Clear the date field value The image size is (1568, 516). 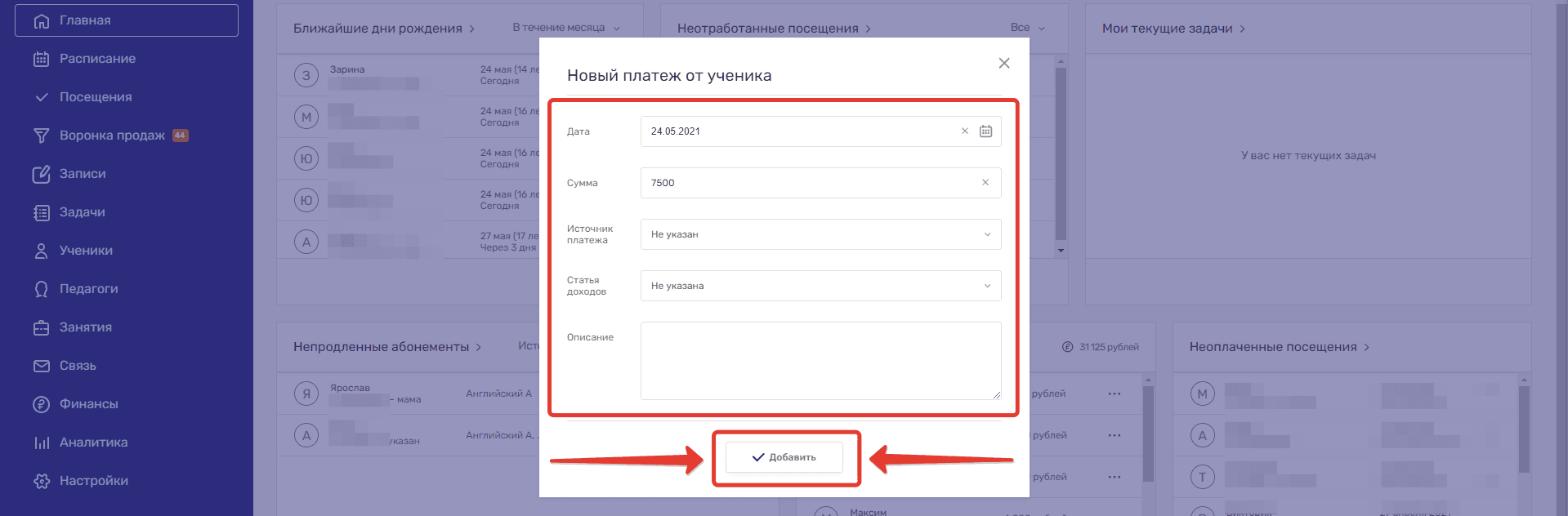(964, 131)
